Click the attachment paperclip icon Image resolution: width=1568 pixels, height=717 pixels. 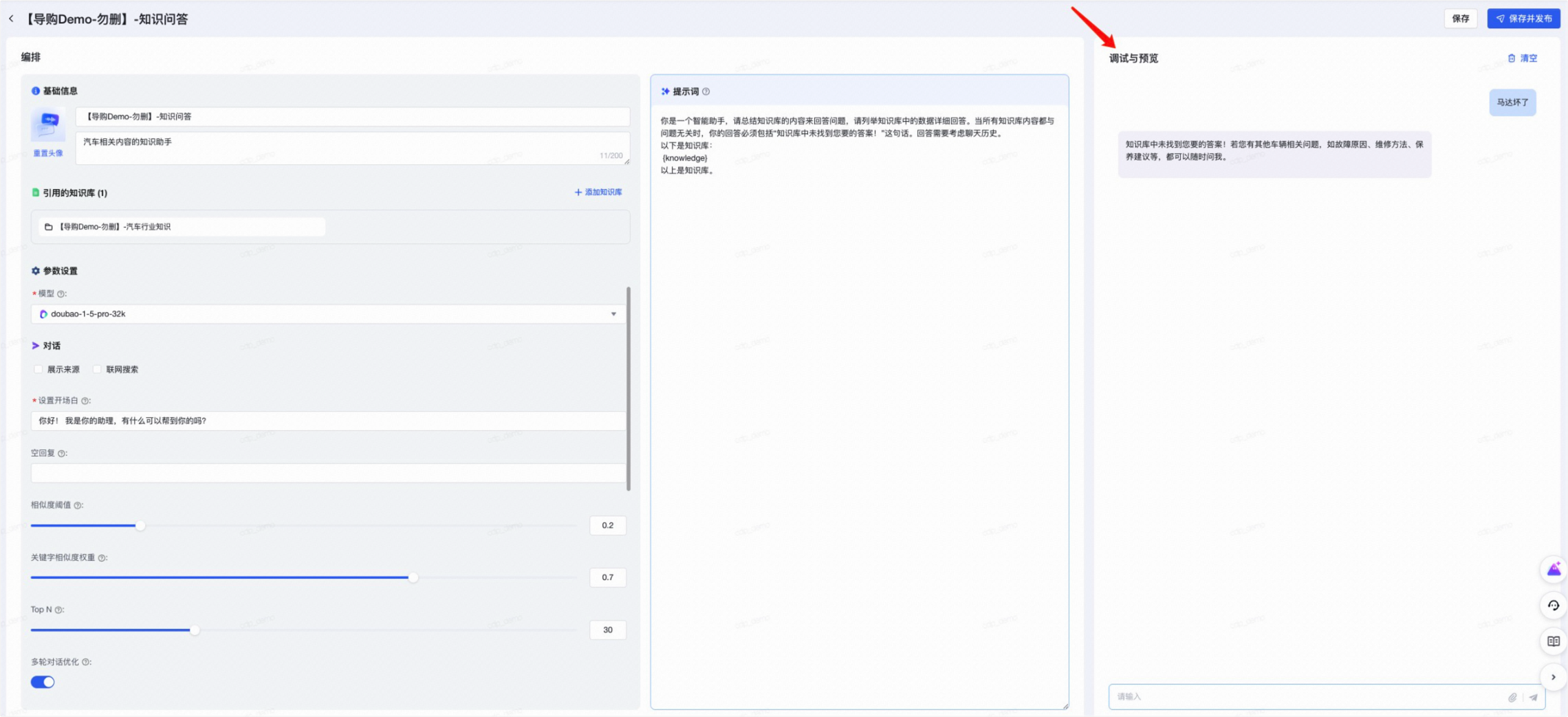tap(1513, 698)
